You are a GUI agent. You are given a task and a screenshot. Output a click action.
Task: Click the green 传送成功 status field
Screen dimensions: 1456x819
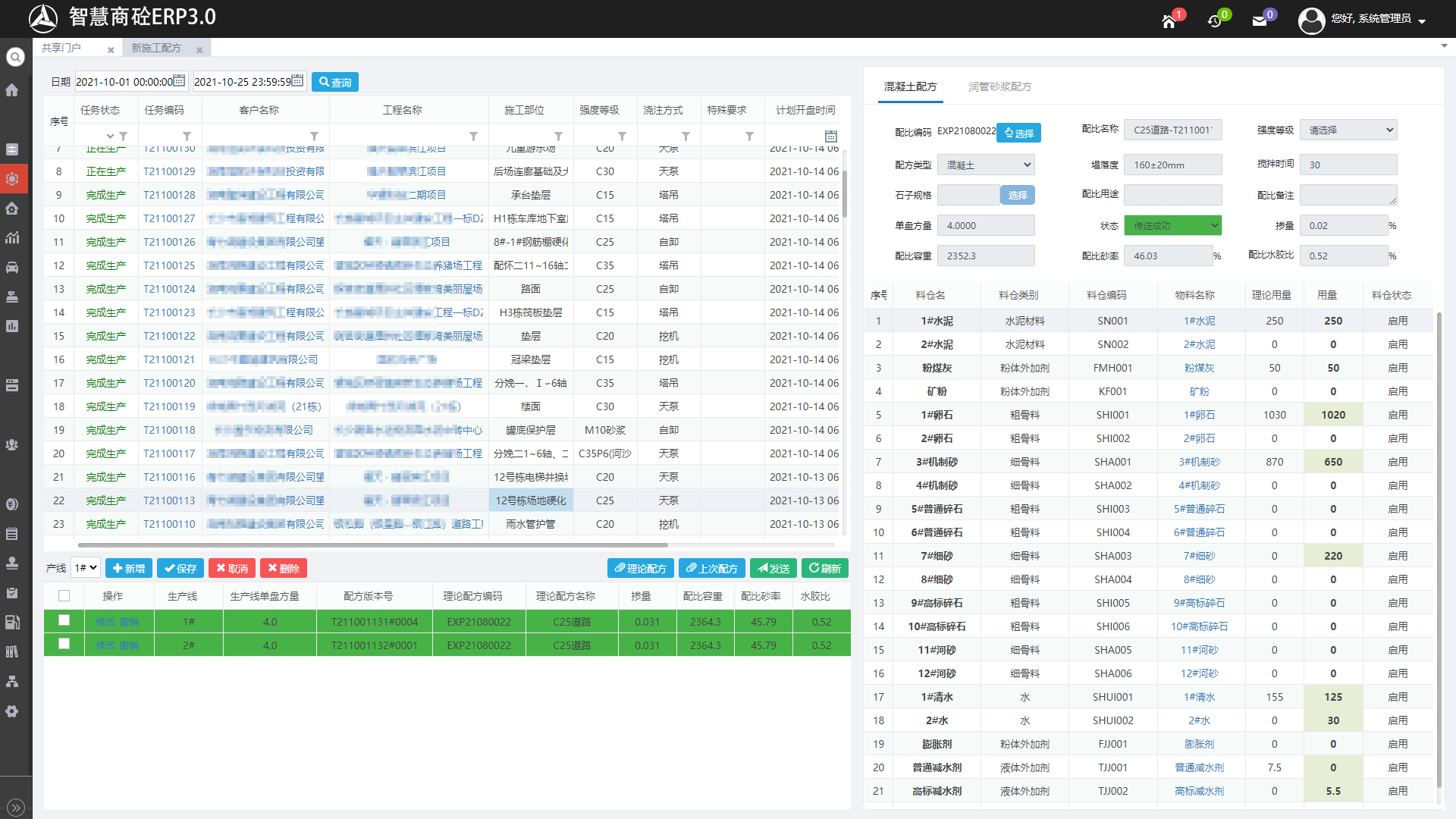point(1172,225)
